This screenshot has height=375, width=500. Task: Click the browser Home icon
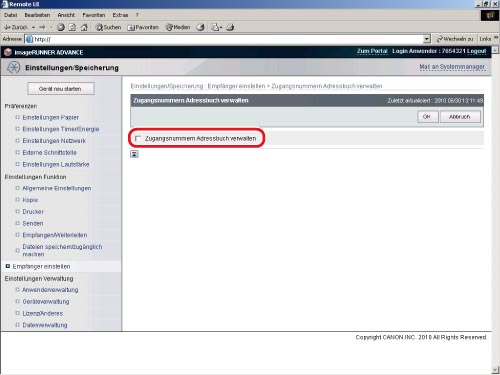pos(84,27)
